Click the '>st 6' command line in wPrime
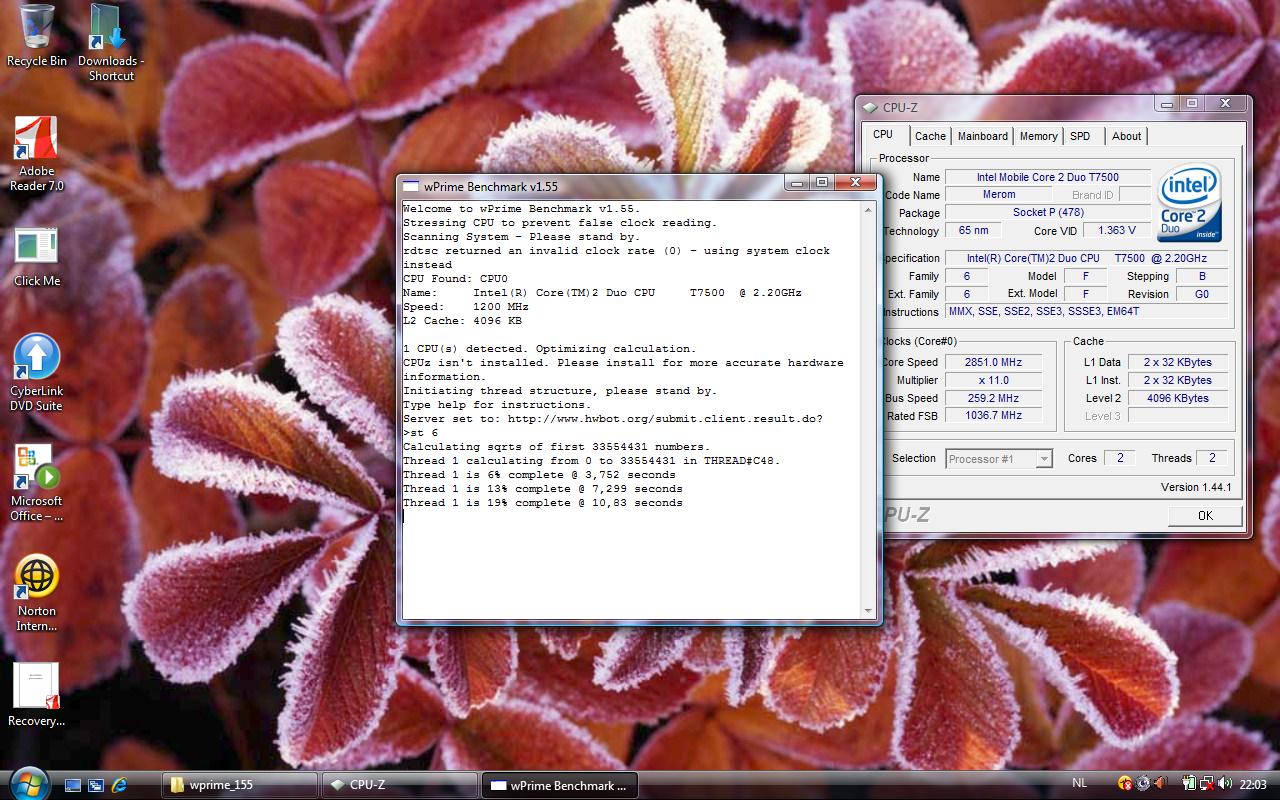 pyautogui.click(x=421, y=433)
